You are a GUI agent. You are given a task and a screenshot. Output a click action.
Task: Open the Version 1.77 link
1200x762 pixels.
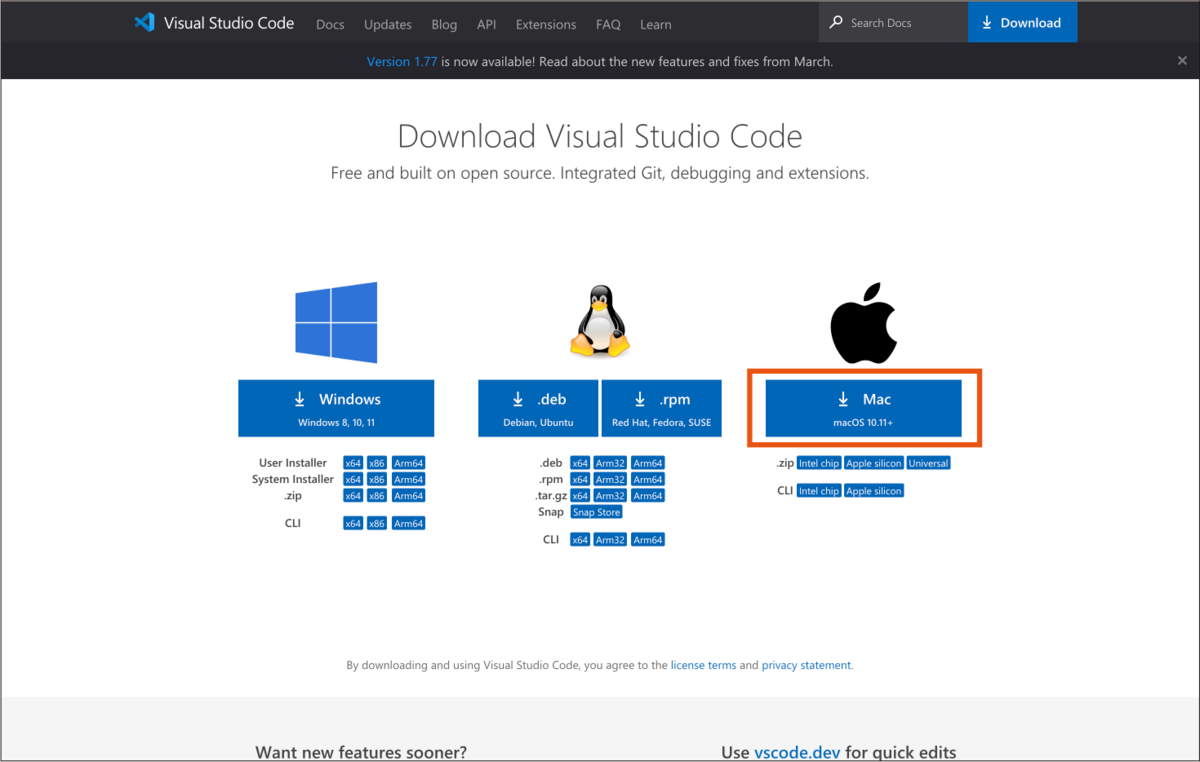[402, 61]
